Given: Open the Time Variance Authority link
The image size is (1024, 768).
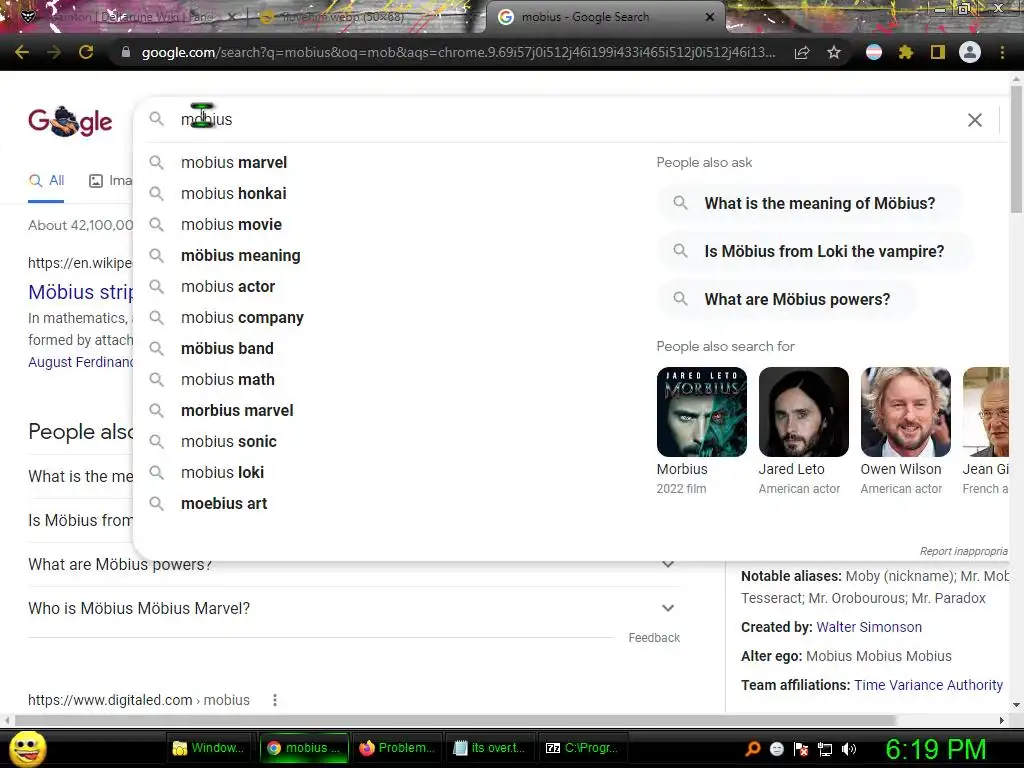Looking at the screenshot, I should click(928, 685).
